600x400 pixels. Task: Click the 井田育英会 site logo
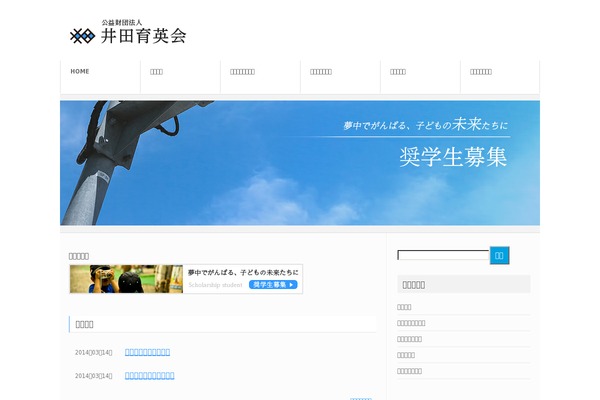coord(128,32)
